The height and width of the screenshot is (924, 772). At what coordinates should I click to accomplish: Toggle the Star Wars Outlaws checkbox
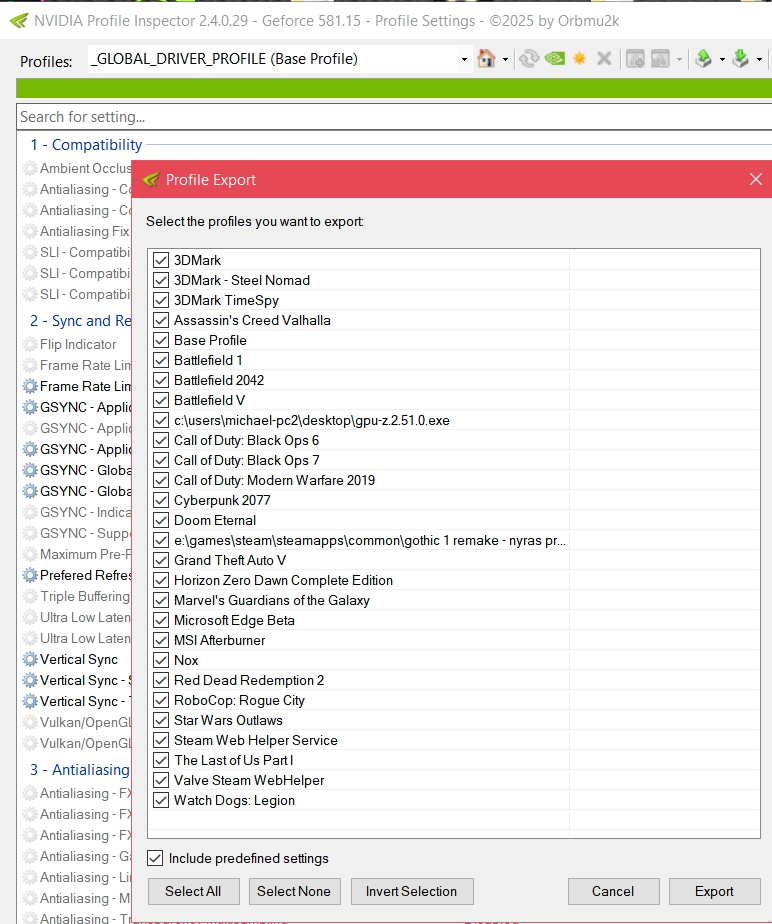[x=161, y=721]
